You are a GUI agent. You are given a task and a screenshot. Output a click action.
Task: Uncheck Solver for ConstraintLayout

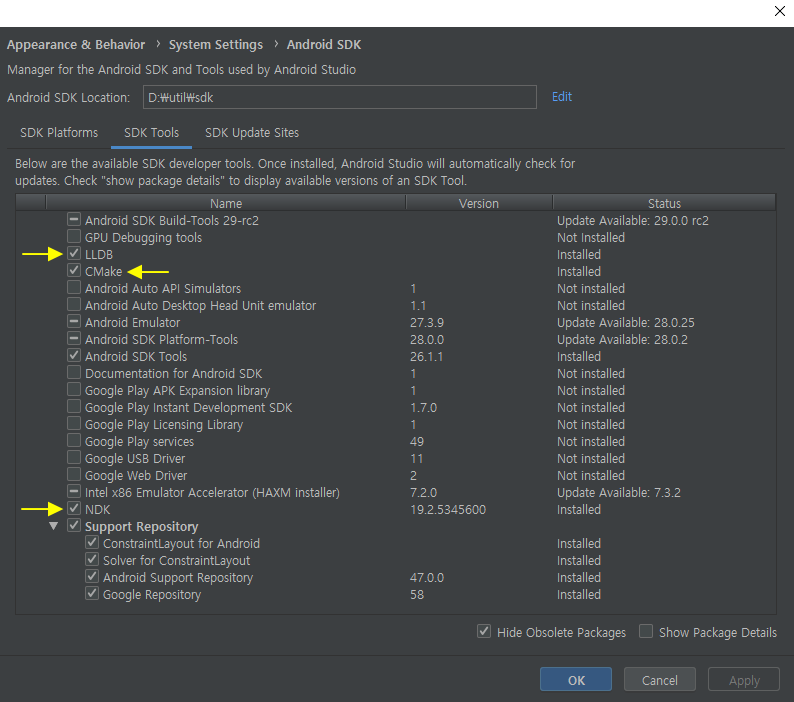tap(92, 560)
